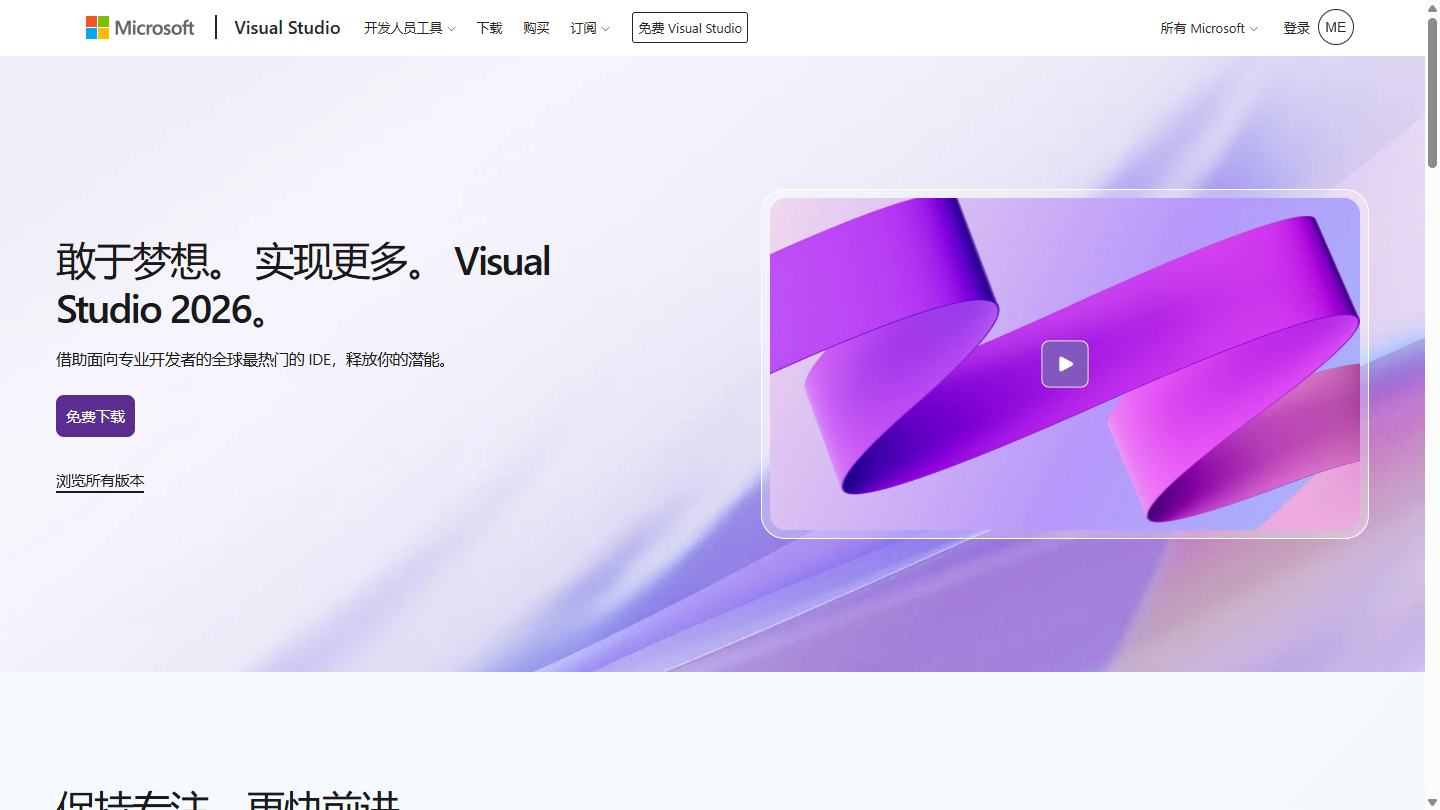This screenshot has width=1440, height=810.
Task: Open the ME account avatar
Action: coord(1336,28)
